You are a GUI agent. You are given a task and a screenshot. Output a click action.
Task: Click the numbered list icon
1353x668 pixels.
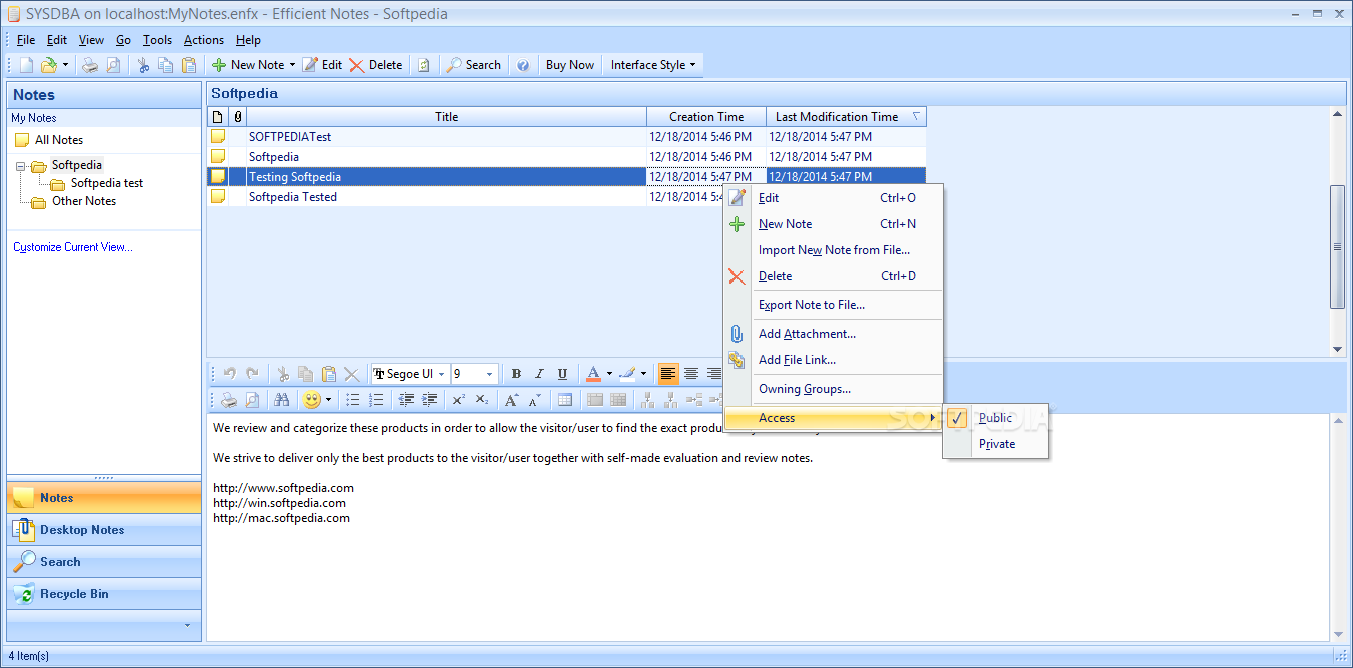coord(376,400)
